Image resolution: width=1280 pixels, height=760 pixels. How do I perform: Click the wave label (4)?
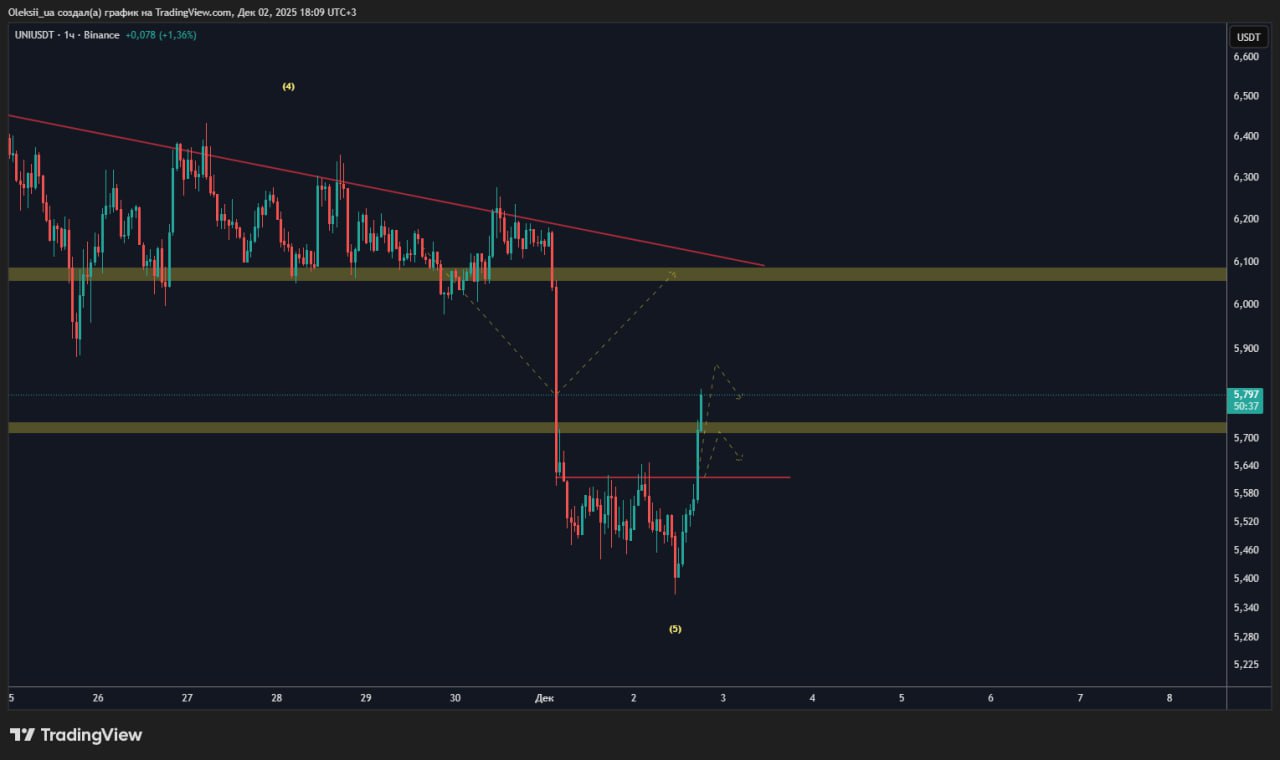pos(288,87)
